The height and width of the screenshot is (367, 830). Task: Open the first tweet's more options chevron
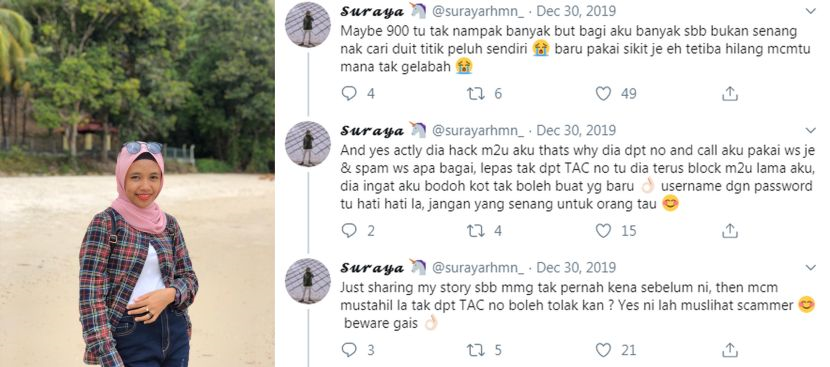click(810, 11)
